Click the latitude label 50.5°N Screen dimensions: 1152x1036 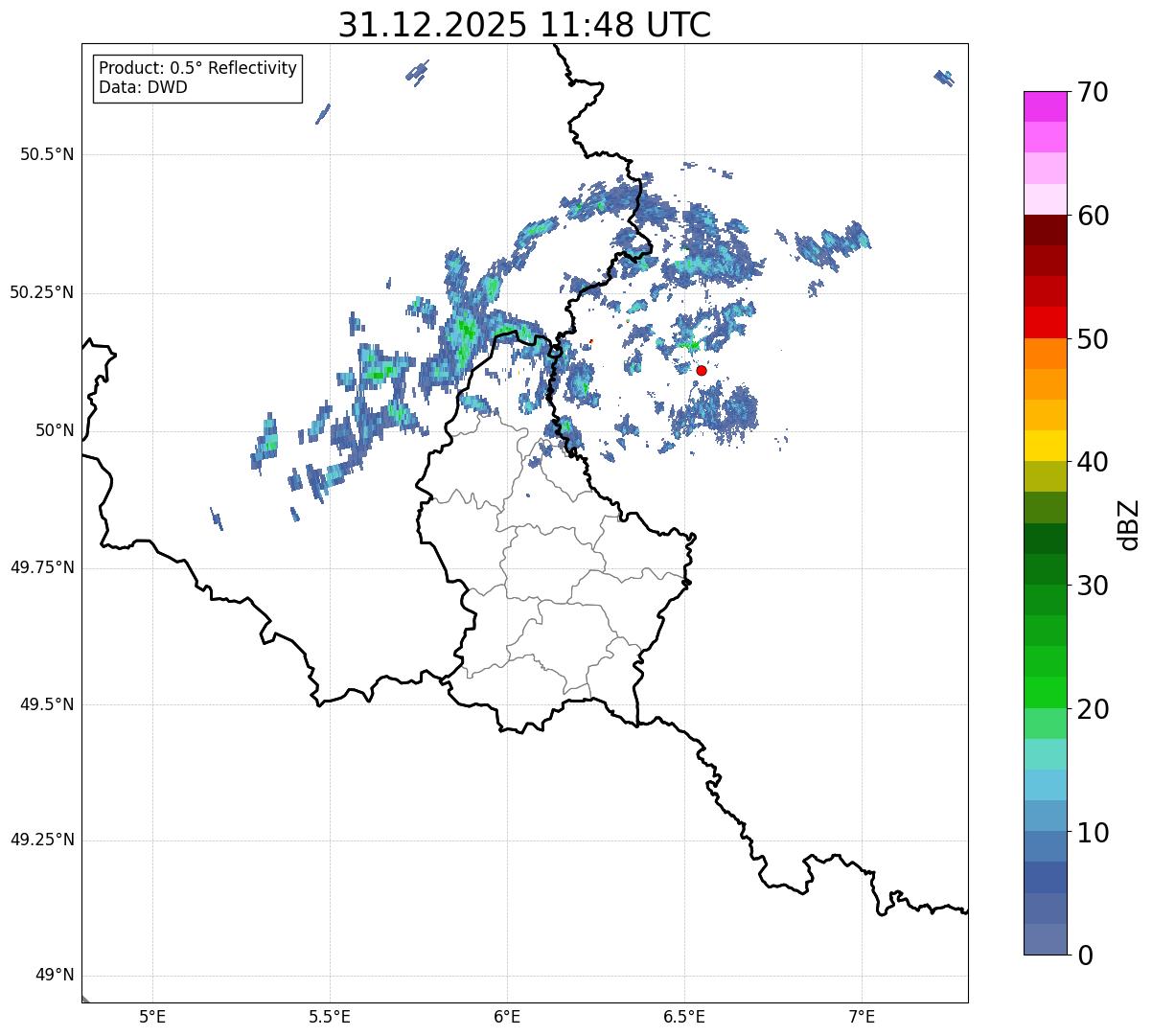47,154
